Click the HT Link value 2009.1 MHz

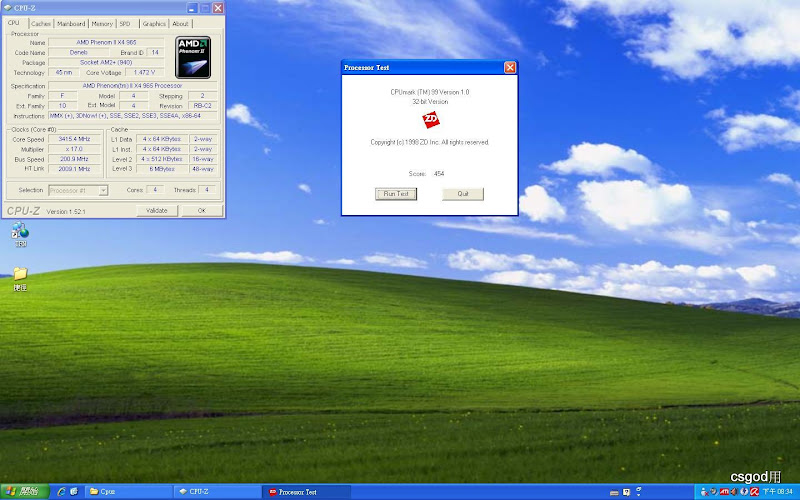point(74,168)
